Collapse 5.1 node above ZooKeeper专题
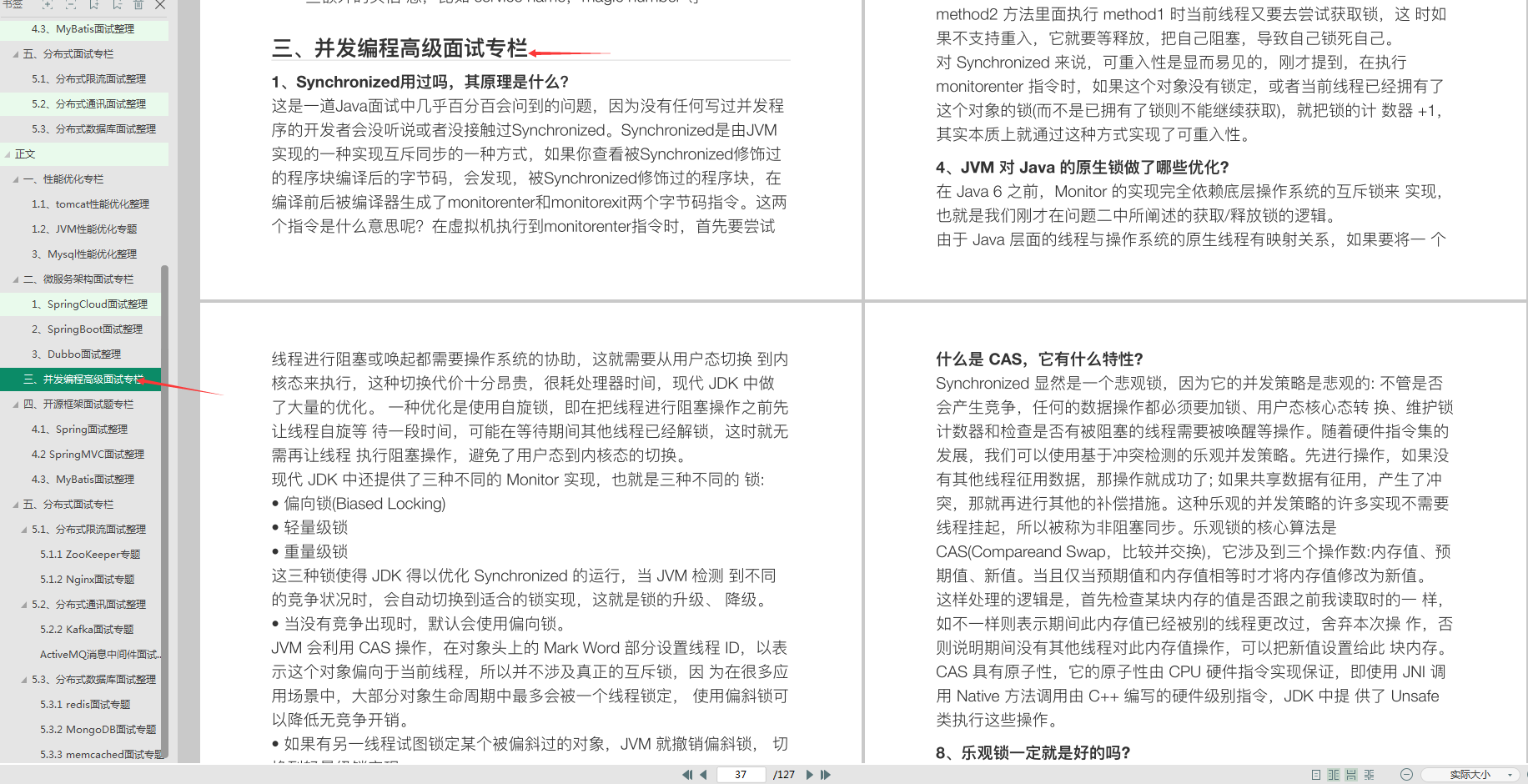The width and height of the screenshot is (1528, 784). tap(24, 530)
